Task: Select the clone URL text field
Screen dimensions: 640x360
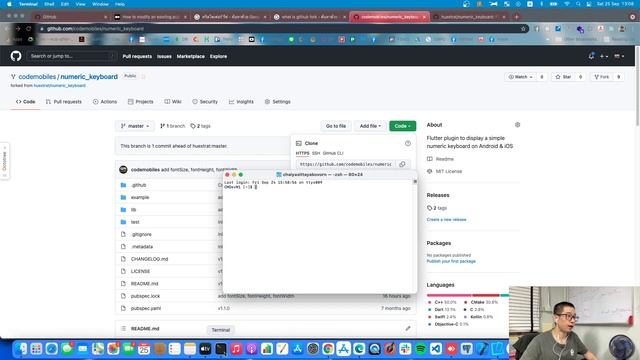Action: pos(345,164)
